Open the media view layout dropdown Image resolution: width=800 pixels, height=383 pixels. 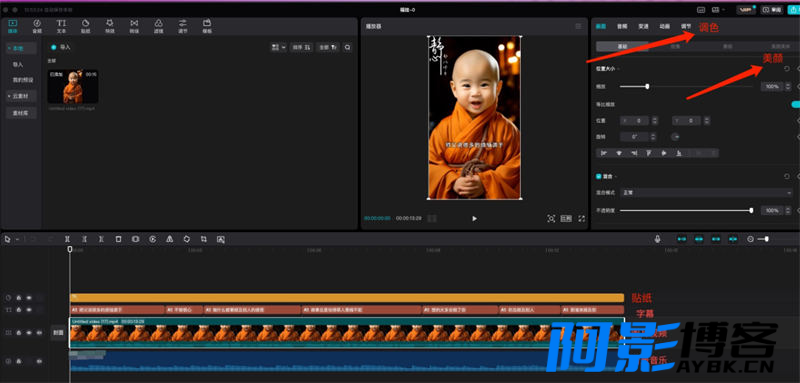point(279,47)
